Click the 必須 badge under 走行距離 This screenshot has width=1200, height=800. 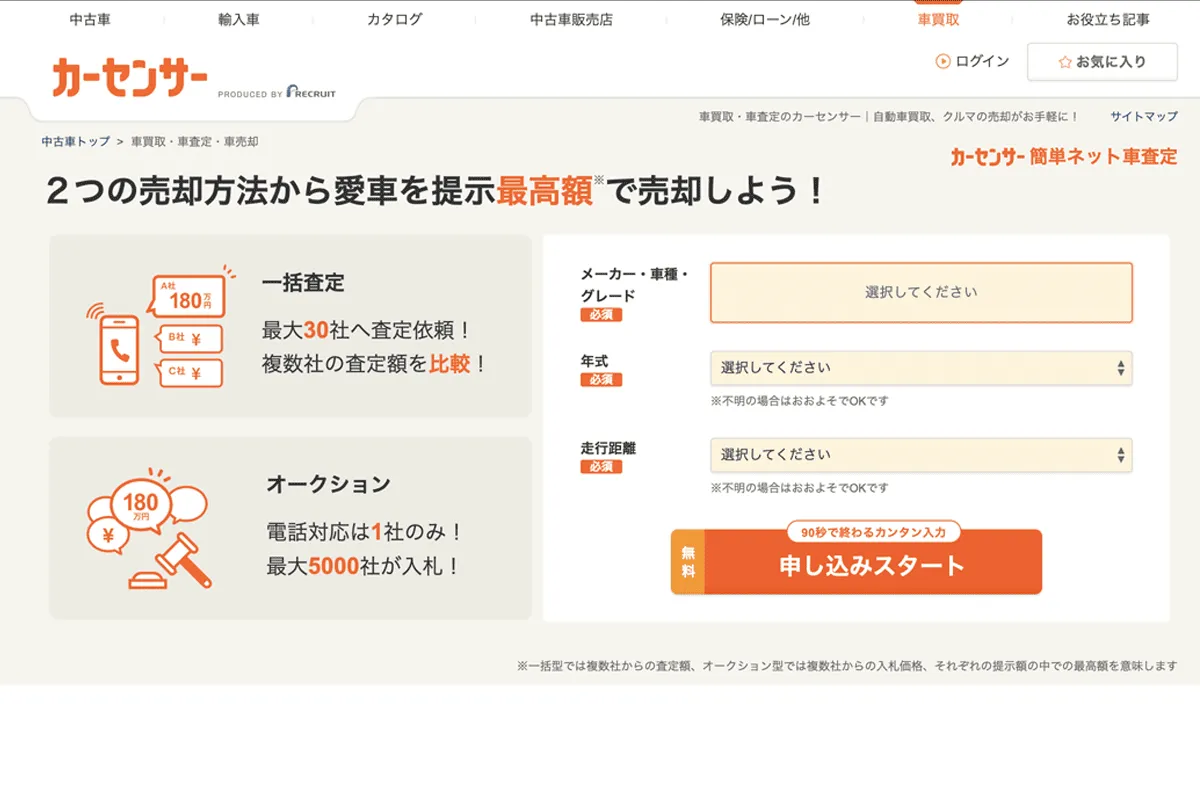(x=601, y=467)
